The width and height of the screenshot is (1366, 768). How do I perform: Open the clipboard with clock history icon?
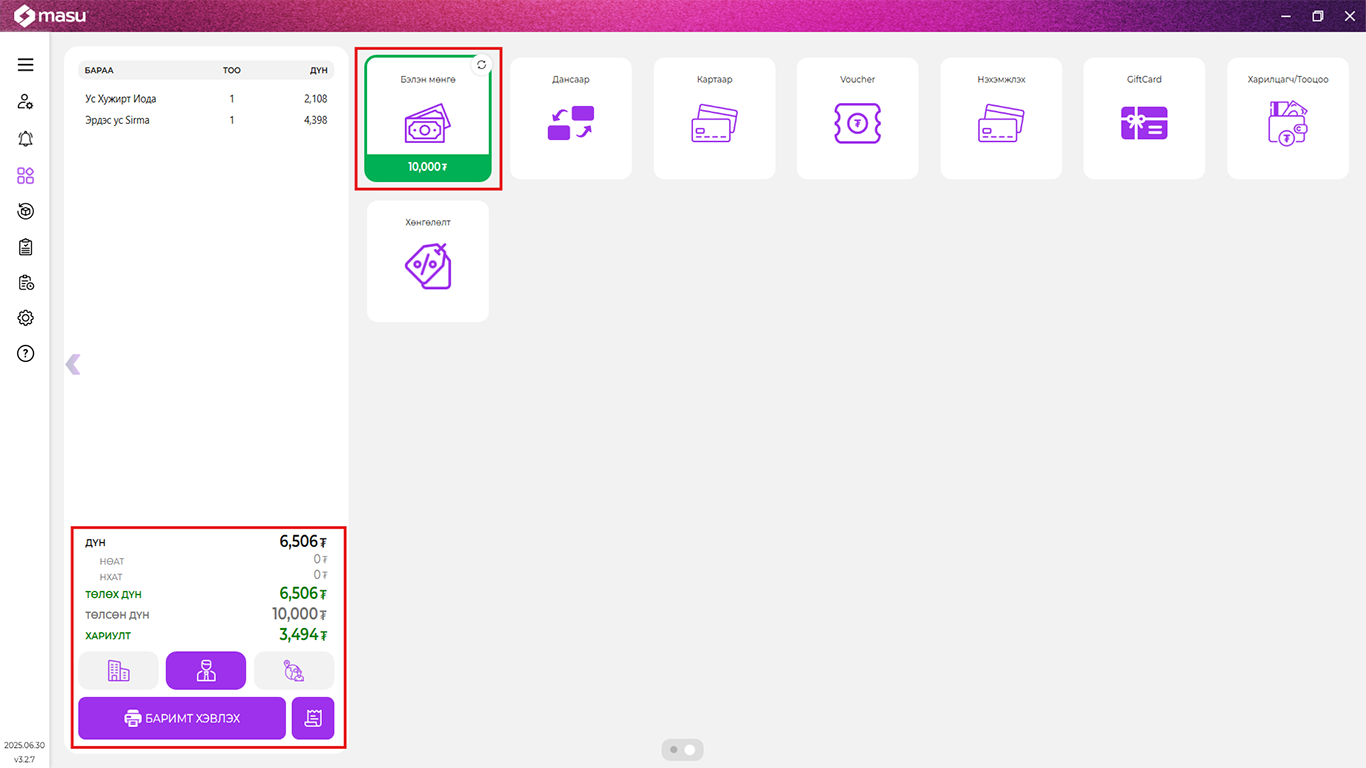coord(25,283)
